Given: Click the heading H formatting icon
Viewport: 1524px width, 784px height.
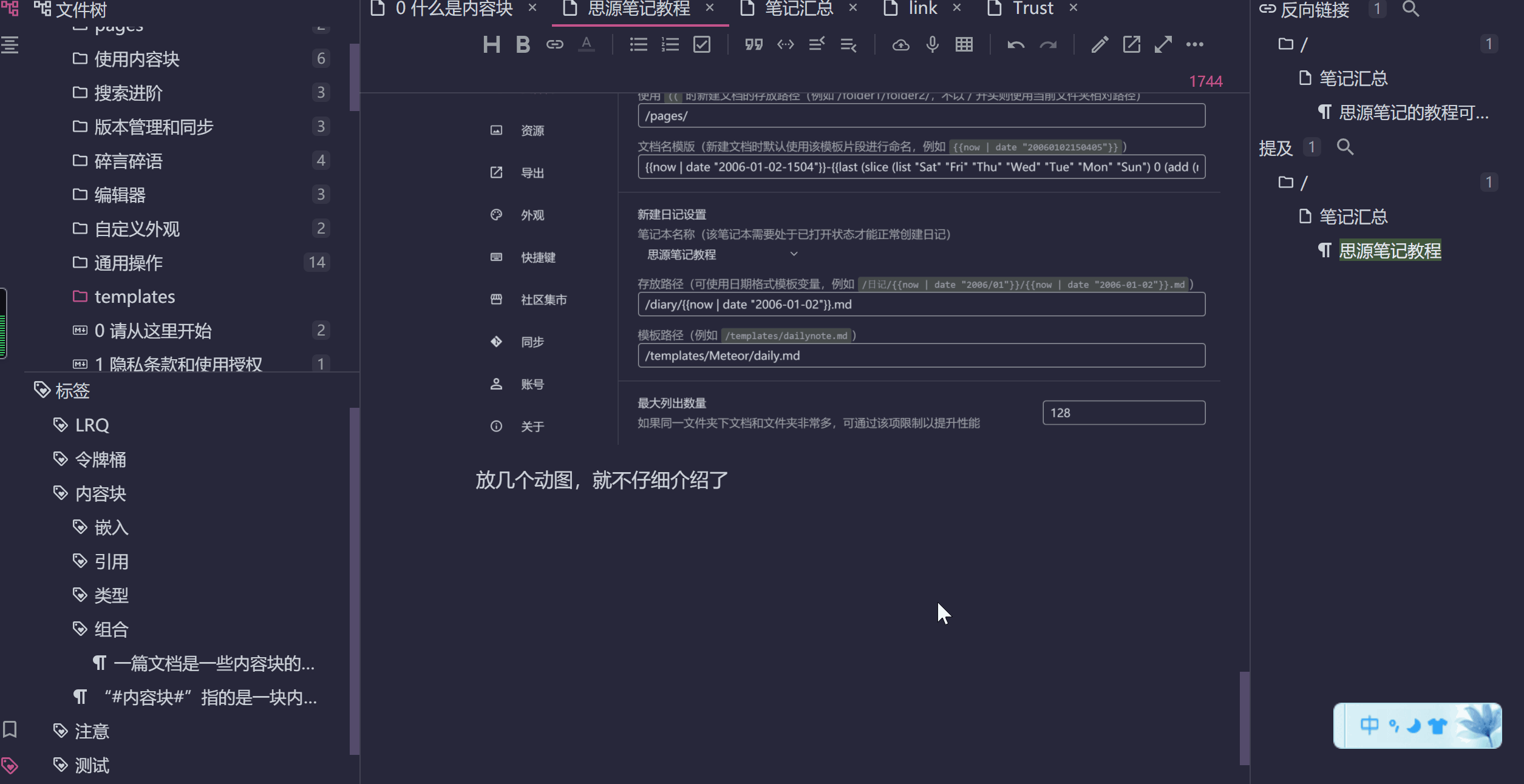Looking at the screenshot, I should point(490,44).
